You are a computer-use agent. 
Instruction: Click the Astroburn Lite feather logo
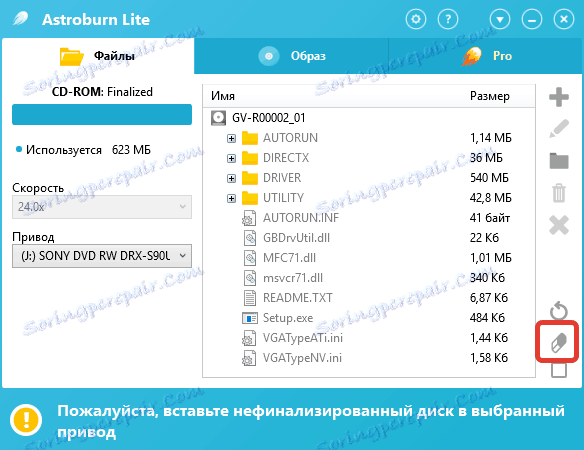20,18
